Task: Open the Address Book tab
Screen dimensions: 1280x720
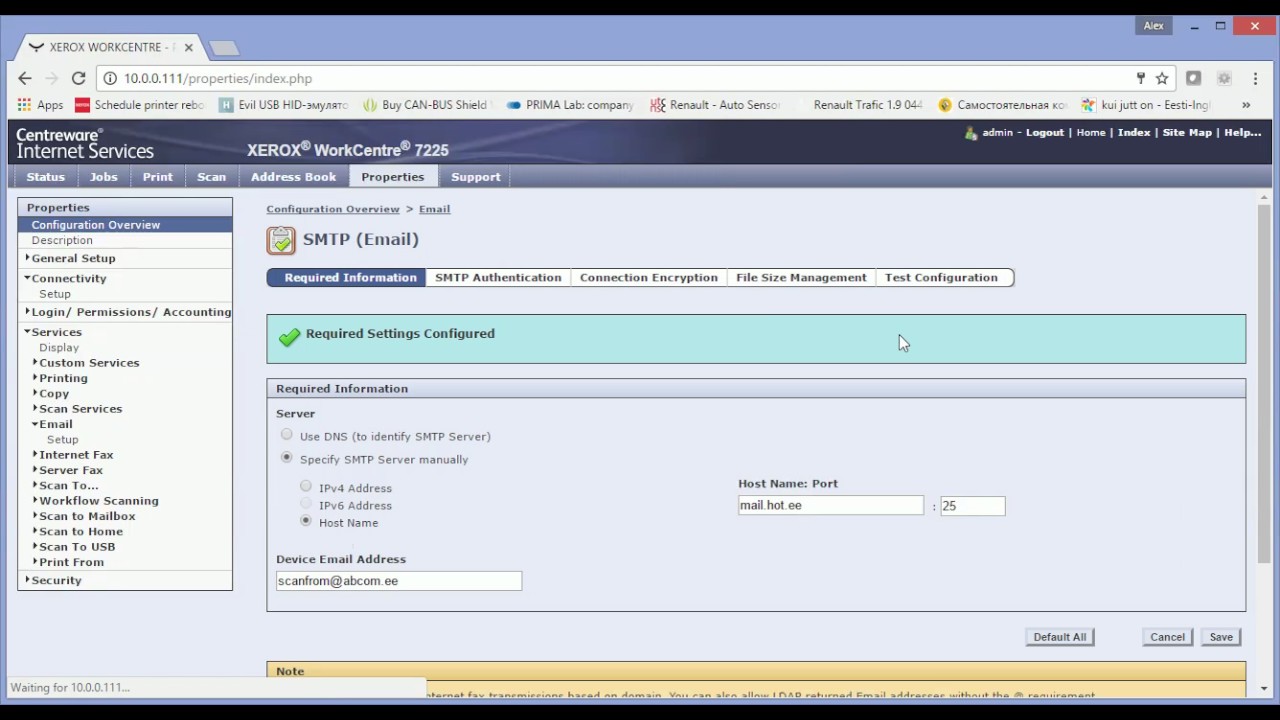Action: click(293, 177)
